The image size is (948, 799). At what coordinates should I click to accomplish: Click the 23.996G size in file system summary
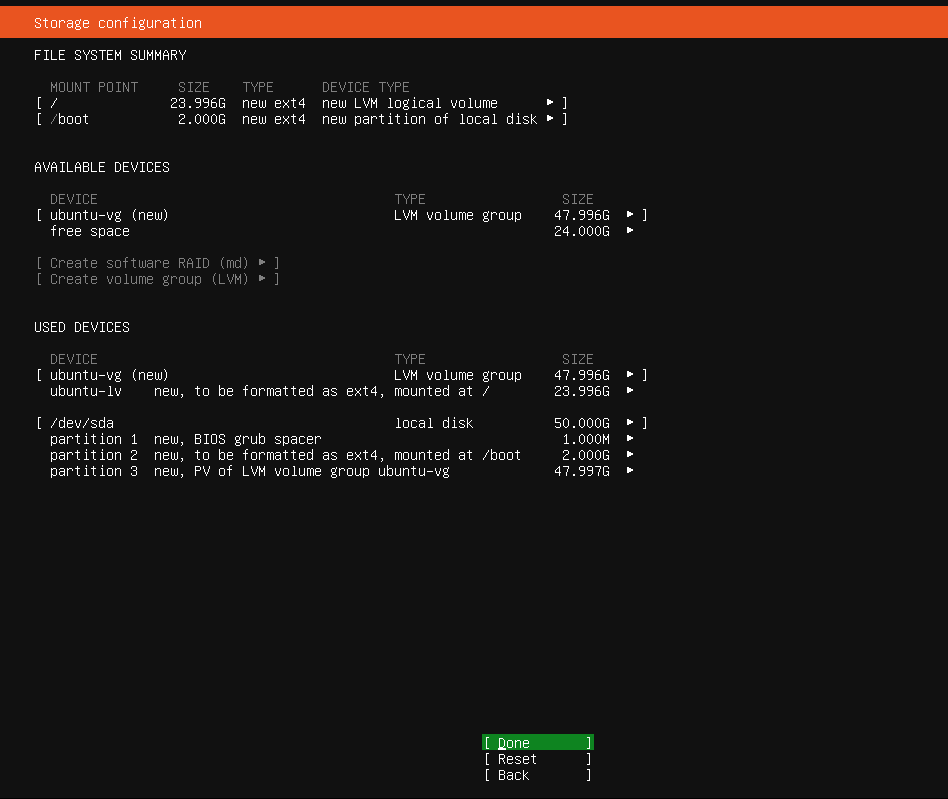[198, 103]
